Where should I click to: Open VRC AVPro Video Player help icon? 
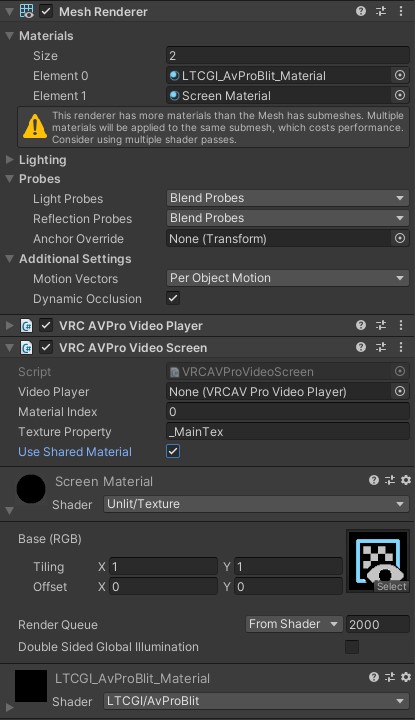click(361, 325)
